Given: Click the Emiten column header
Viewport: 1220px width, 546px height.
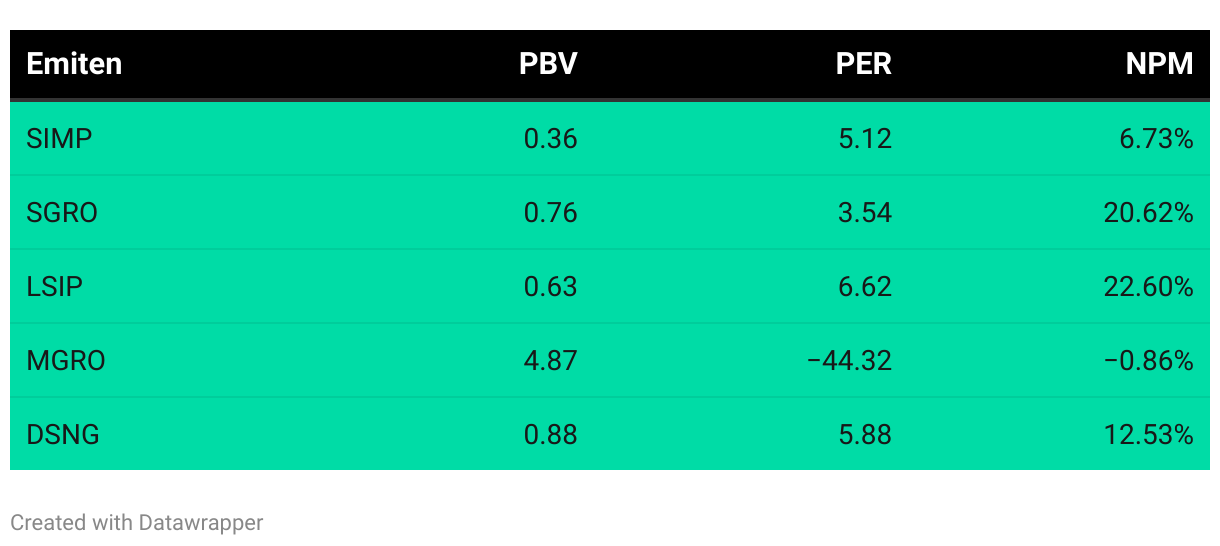Looking at the screenshot, I should [74, 64].
